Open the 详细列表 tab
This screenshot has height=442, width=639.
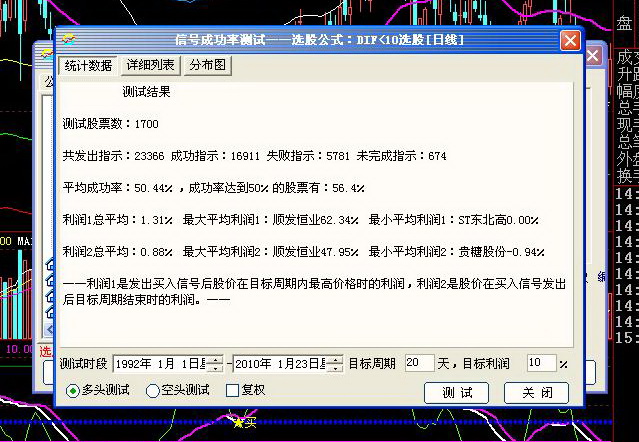150,65
